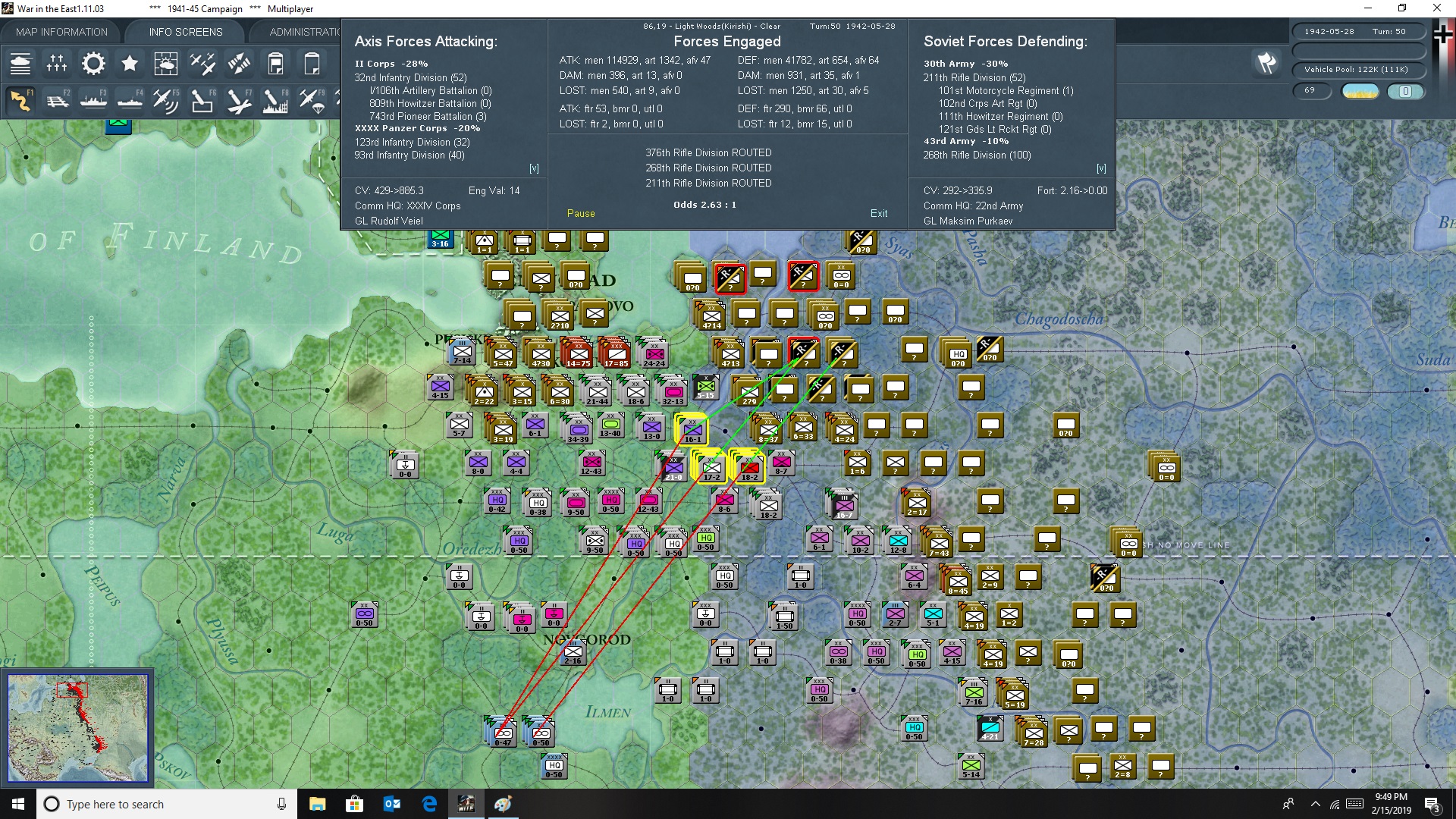Open the production gear icon

click(93, 64)
